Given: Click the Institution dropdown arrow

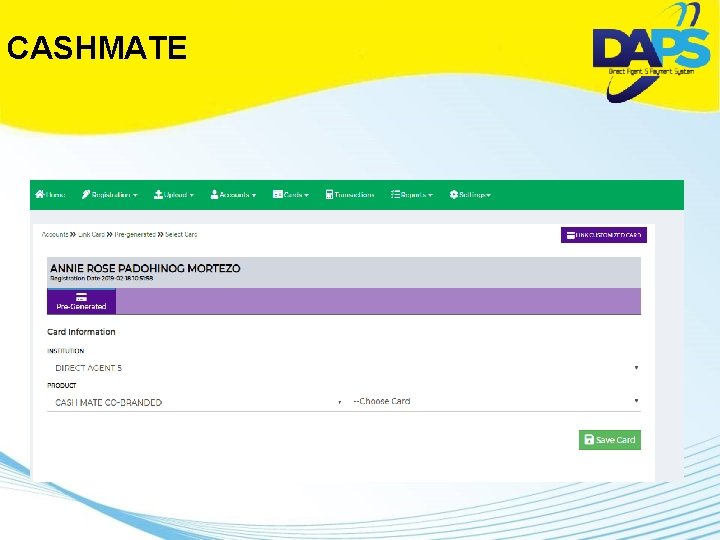Looking at the screenshot, I should coord(636,368).
